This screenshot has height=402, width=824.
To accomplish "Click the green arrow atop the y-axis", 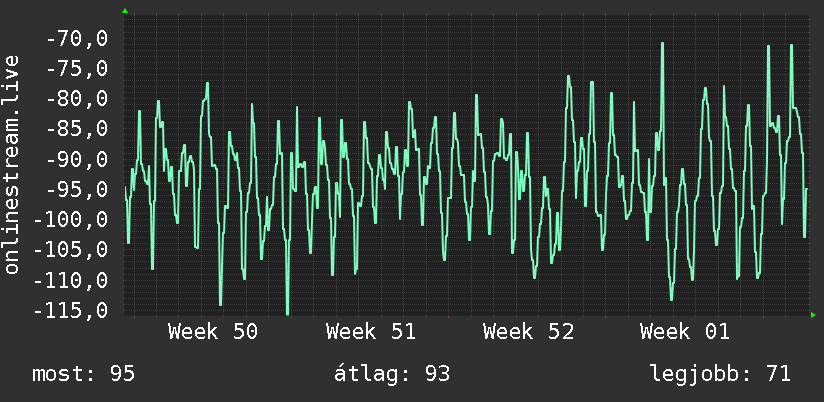I will 125,11.
